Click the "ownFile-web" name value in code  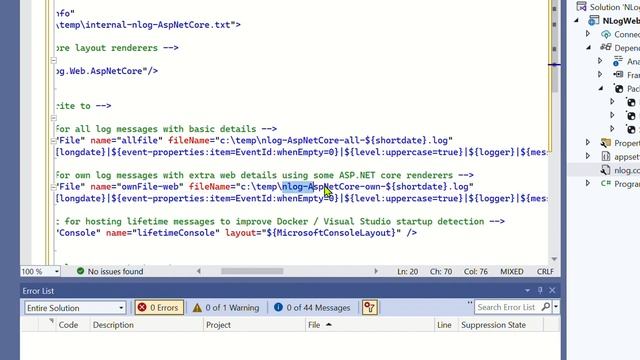(150, 187)
